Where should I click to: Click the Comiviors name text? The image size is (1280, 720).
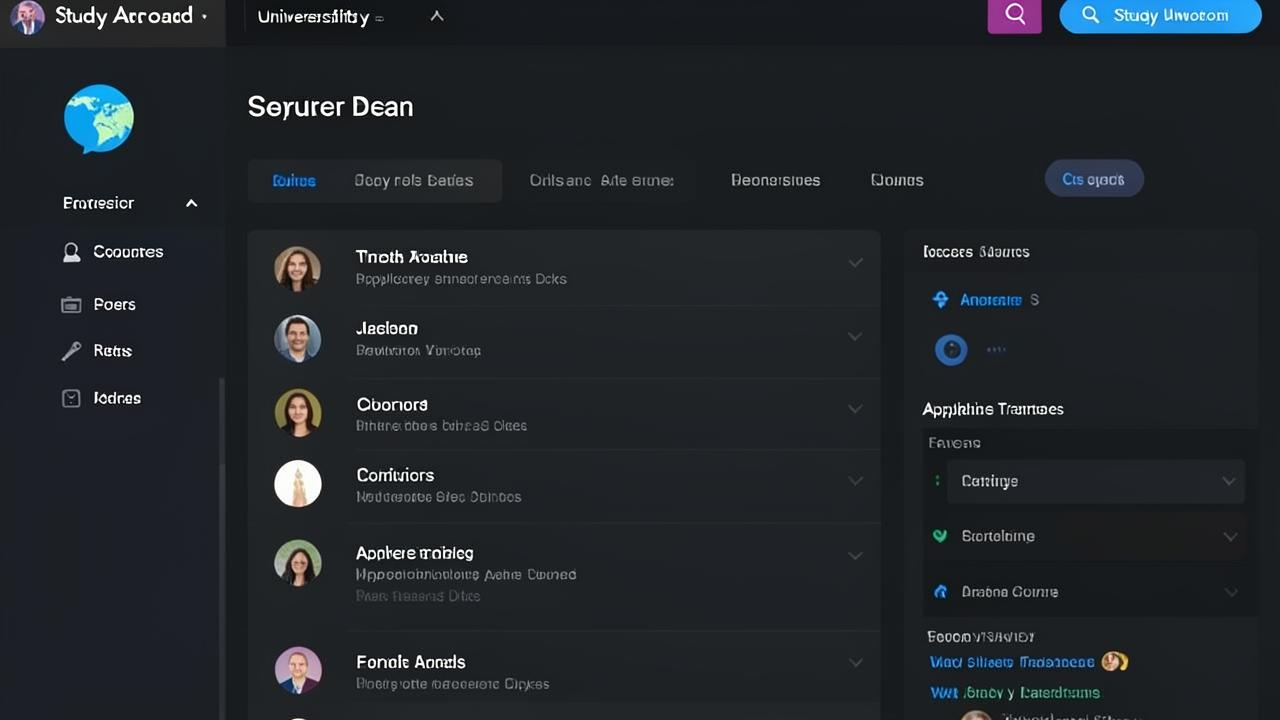pos(395,475)
